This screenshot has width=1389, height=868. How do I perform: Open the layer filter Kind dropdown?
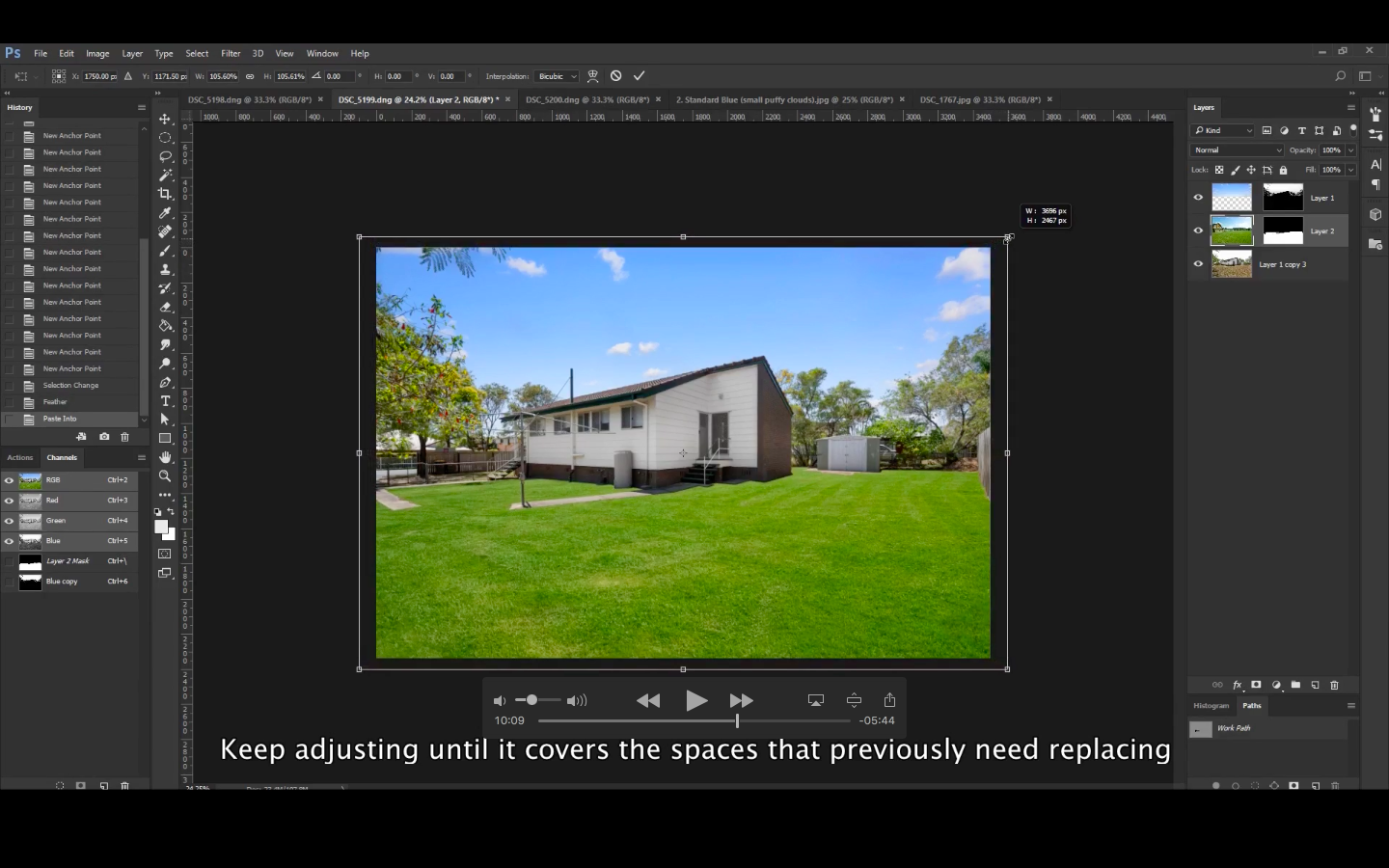pos(1223,130)
